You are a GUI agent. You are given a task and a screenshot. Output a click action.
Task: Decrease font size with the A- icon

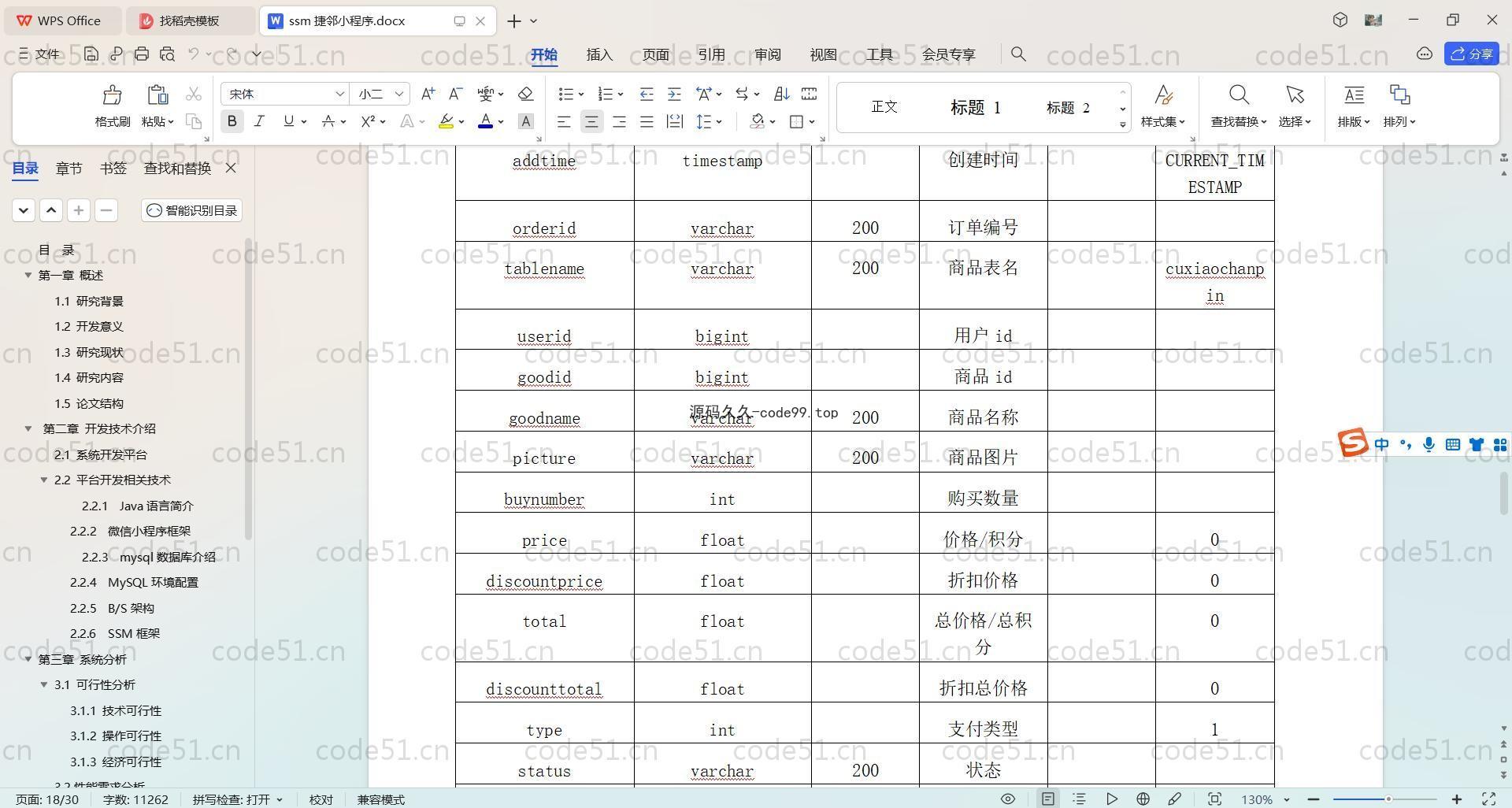click(x=455, y=94)
